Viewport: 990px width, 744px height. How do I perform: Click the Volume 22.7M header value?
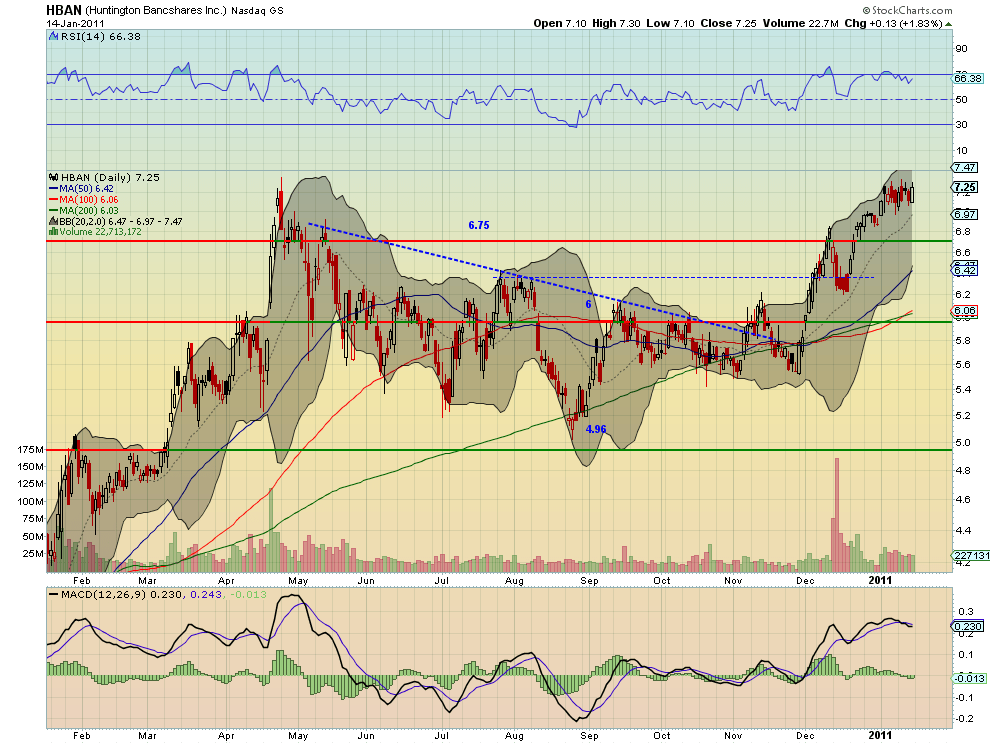[800, 23]
